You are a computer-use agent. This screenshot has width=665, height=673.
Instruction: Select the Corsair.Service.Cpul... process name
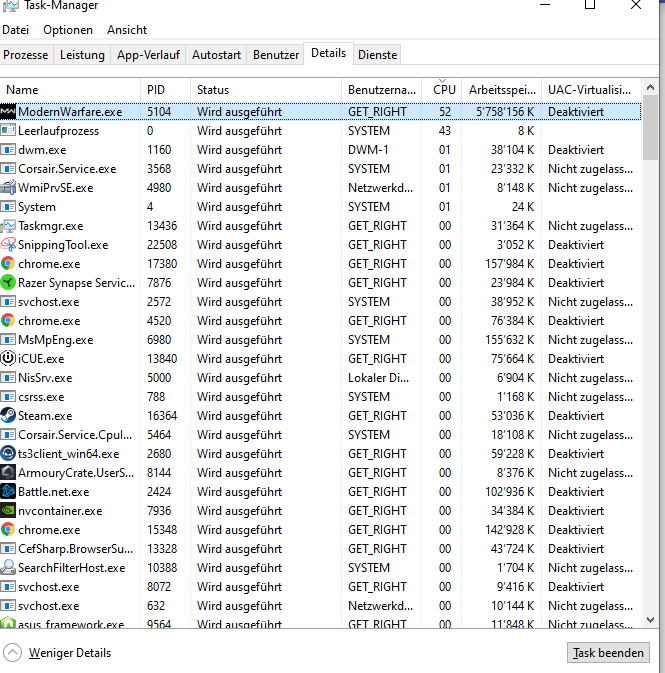75,435
